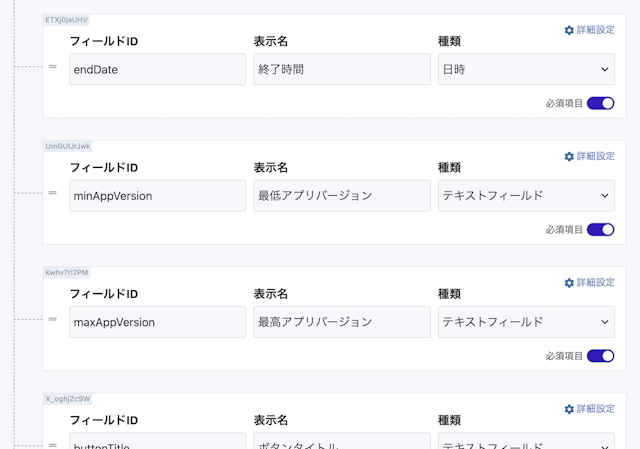Click the maxAppVersion field ID input
Screen dimensions: 640x449
[157, 322]
